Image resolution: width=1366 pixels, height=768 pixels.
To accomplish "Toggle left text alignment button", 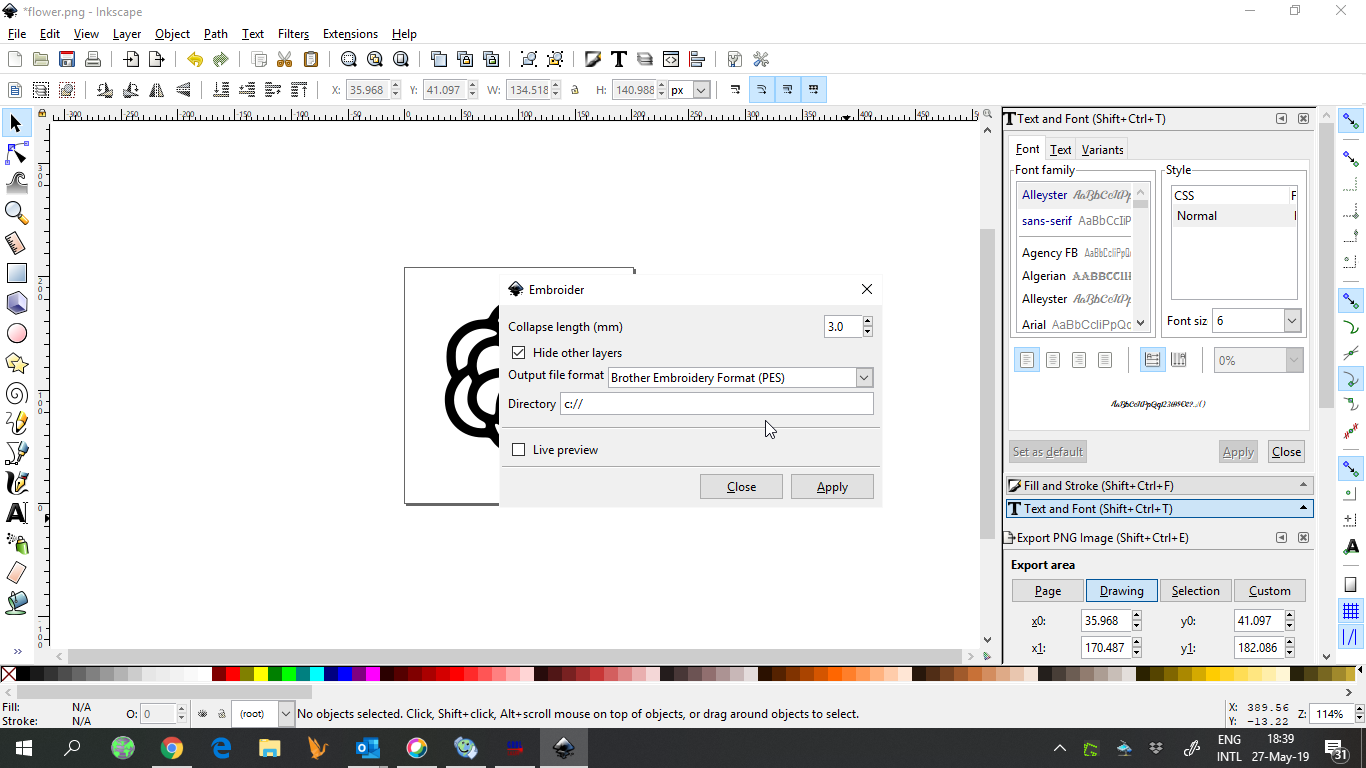I will click(1027, 360).
